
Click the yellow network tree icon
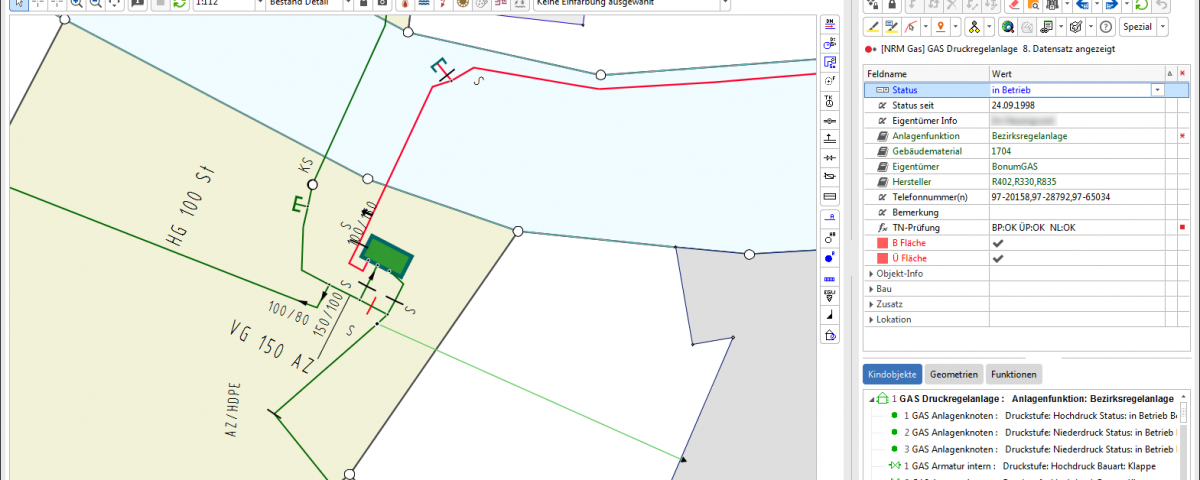(x=974, y=27)
